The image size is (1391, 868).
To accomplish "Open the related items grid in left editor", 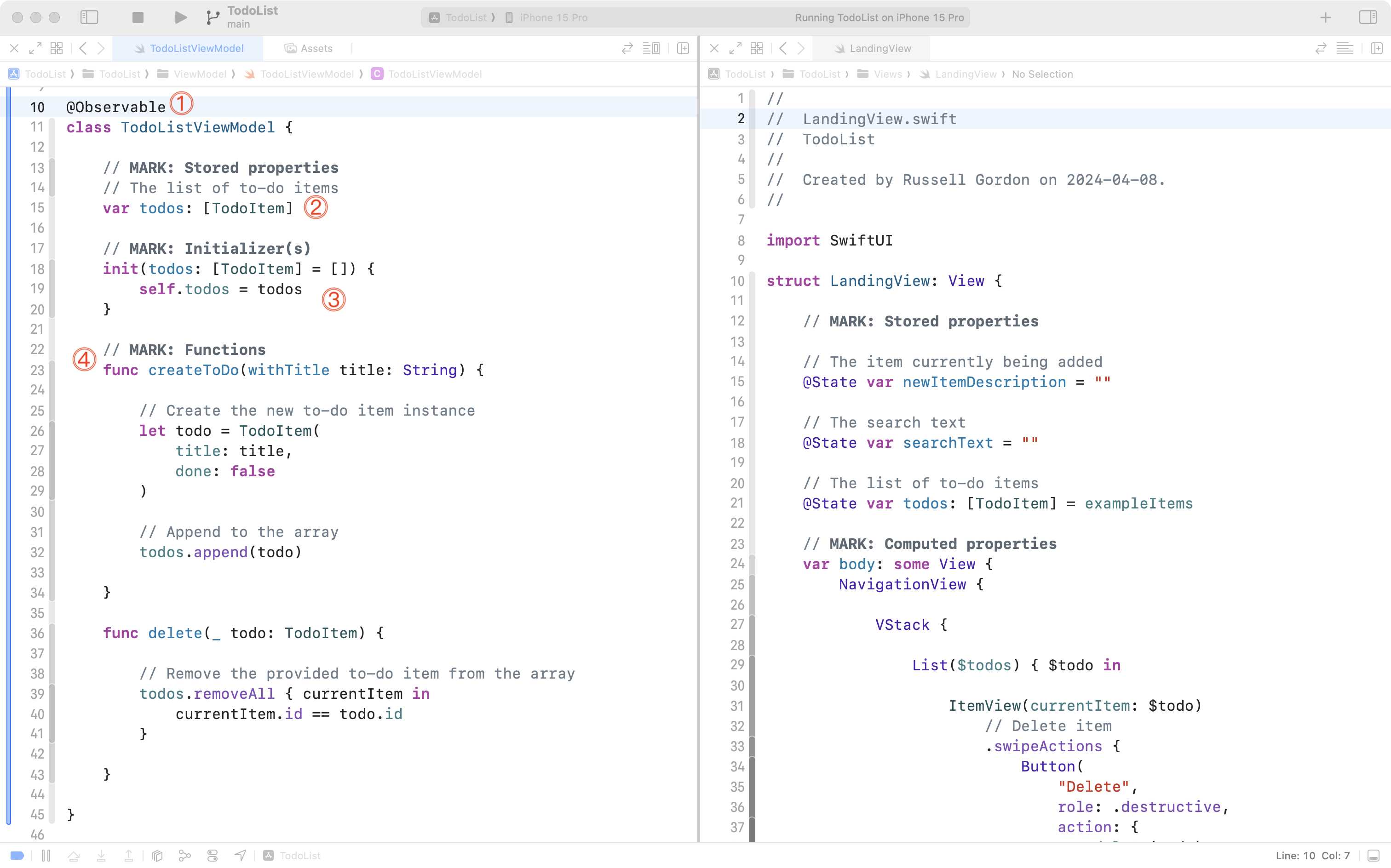I will pyautogui.click(x=56, y=48).
